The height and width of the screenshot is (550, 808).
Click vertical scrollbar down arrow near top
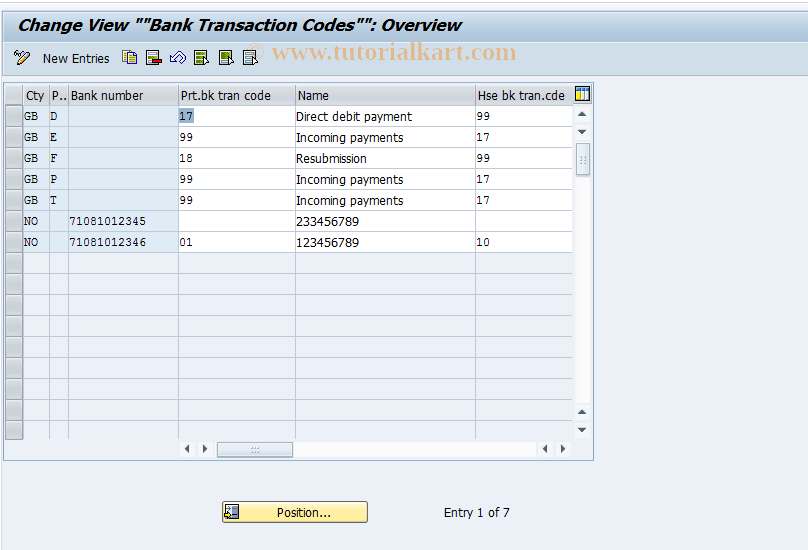[x=582, y=132]
